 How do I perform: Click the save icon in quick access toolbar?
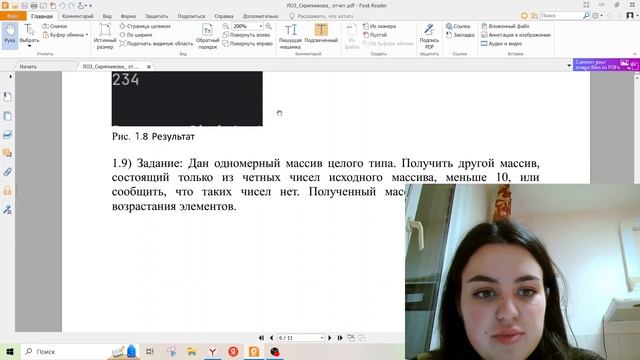click(x=24, y=5)
